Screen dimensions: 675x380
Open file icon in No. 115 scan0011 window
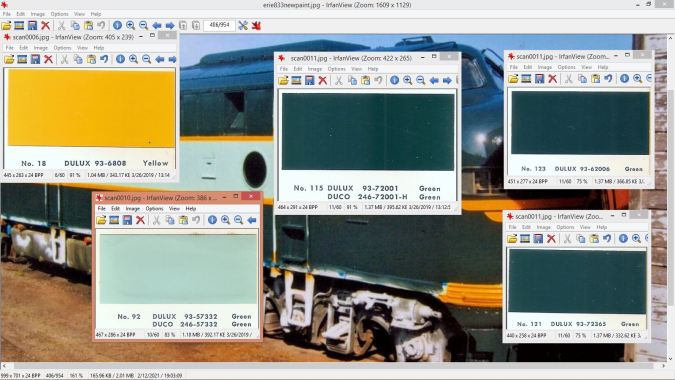pos(283,80)
